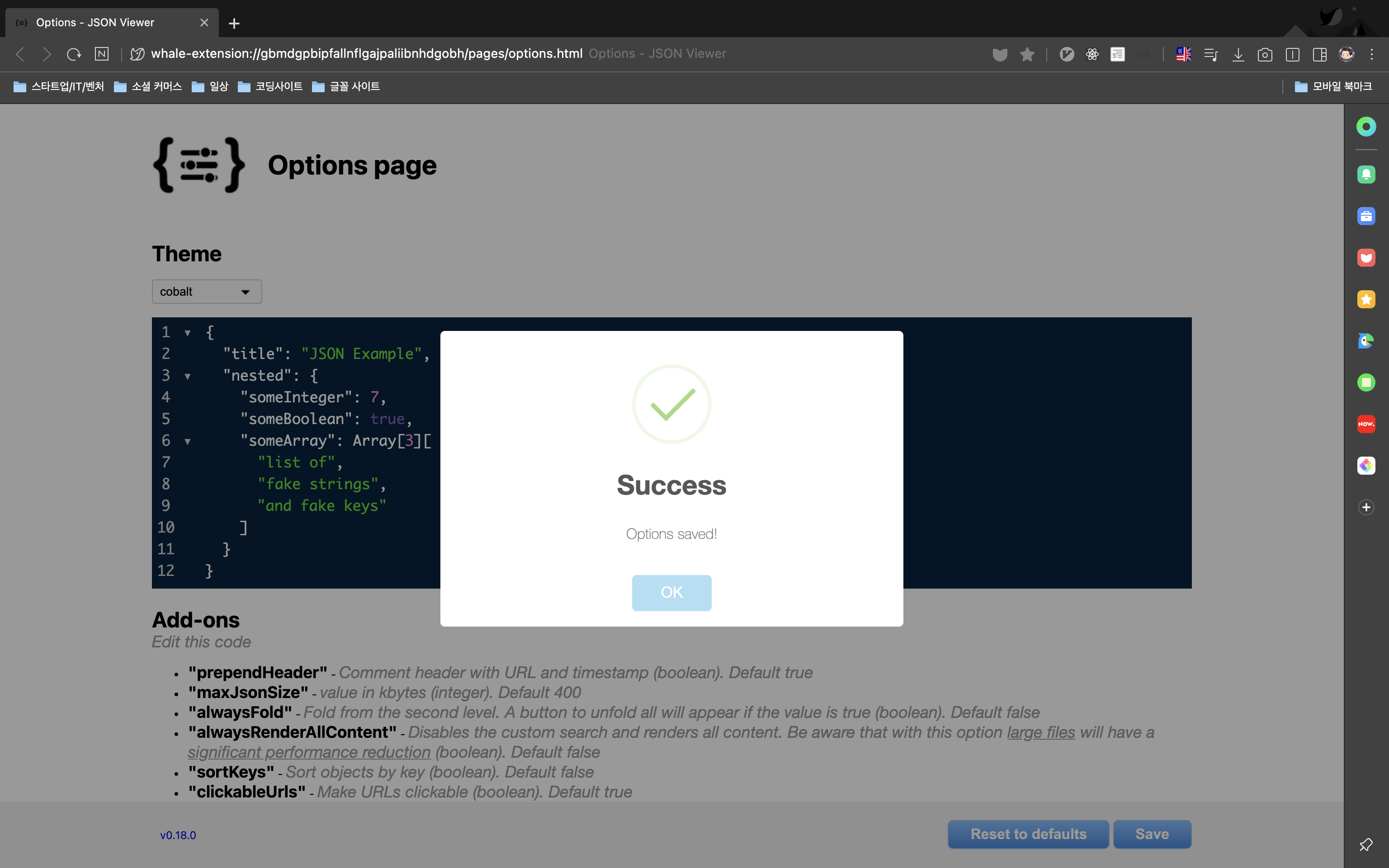Click the Save button
This screenshot has width=1389, height=868.
[1151, 834]
